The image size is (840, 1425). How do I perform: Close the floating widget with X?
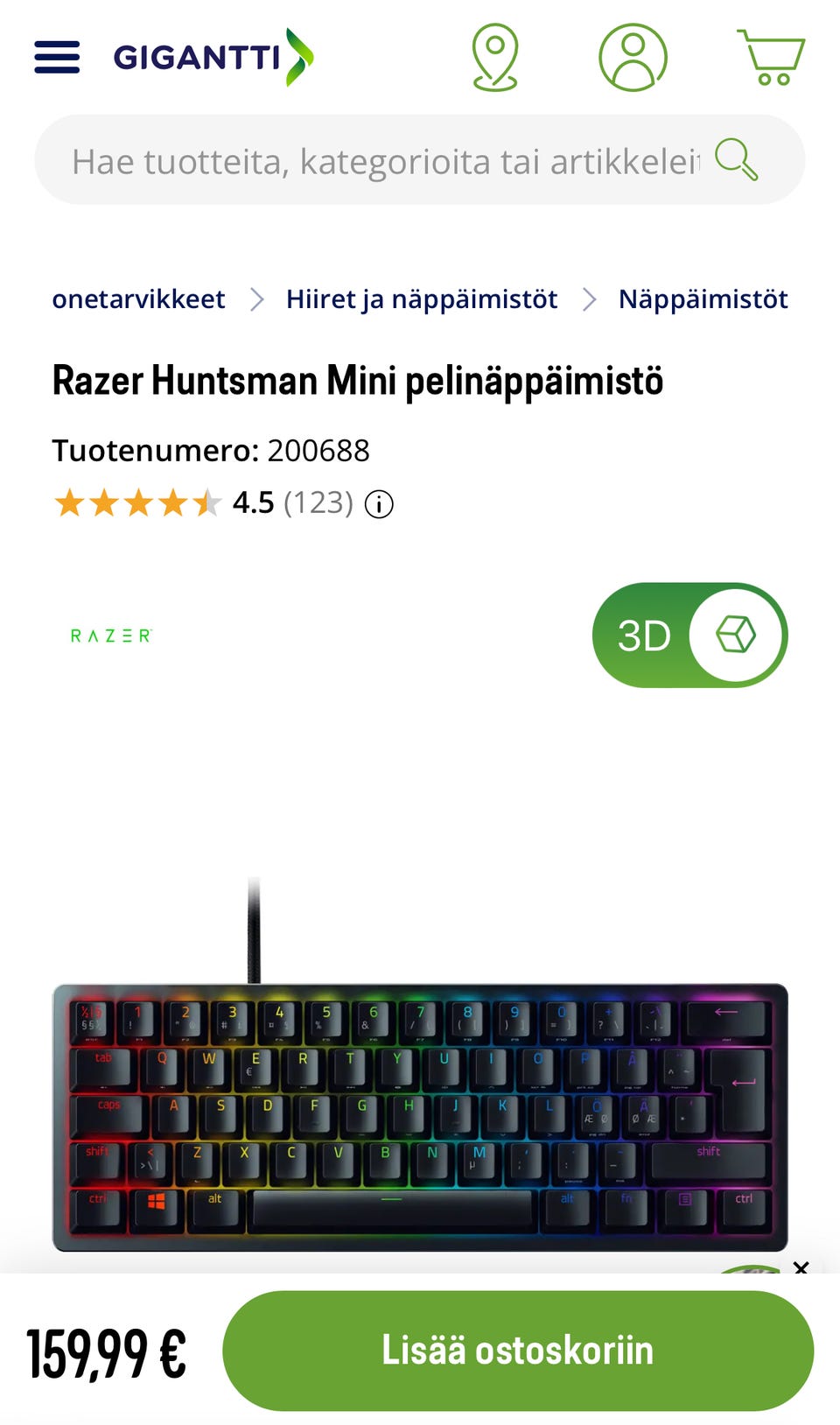[x=801, y=1267]
